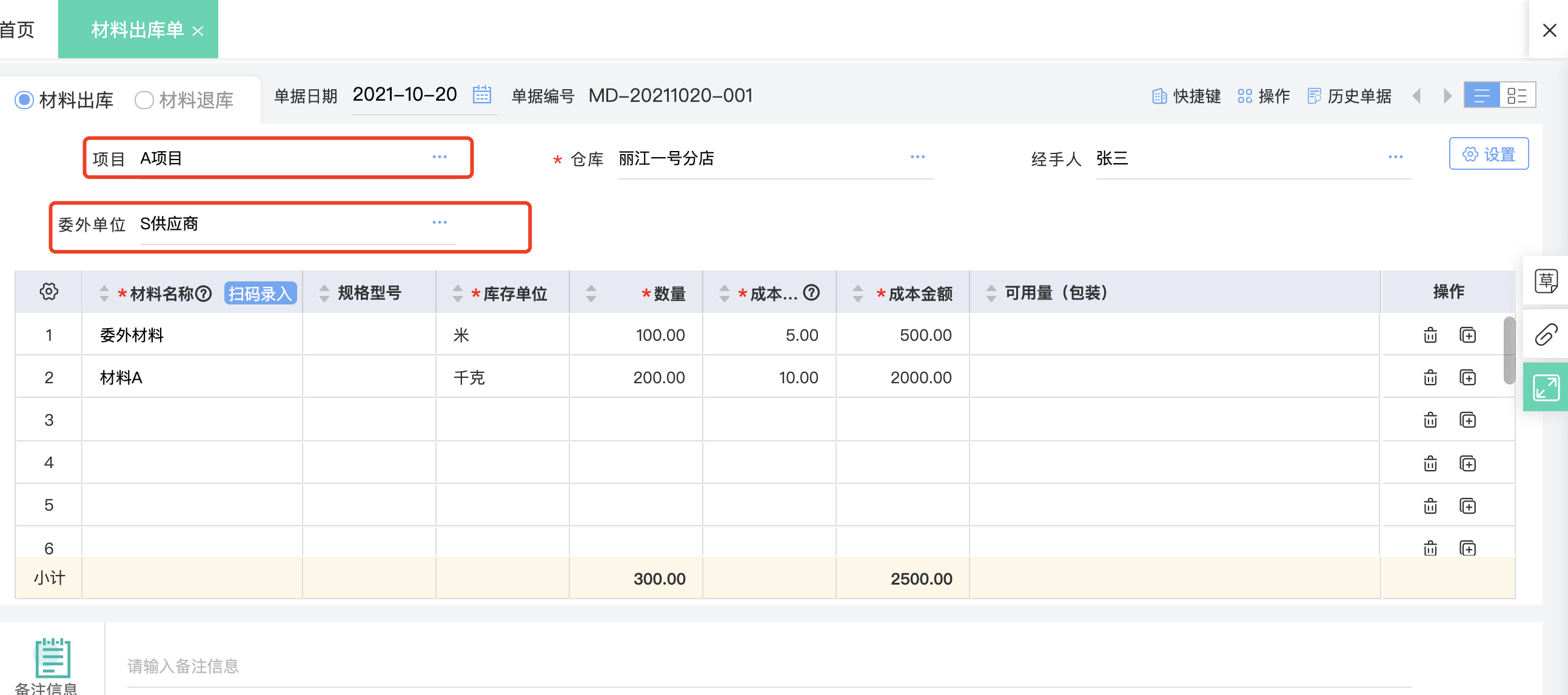Image resolution: width=1568 pixels, height=695 pixels.
Task: Open table column settings gear icon
Action: (49, 292)
